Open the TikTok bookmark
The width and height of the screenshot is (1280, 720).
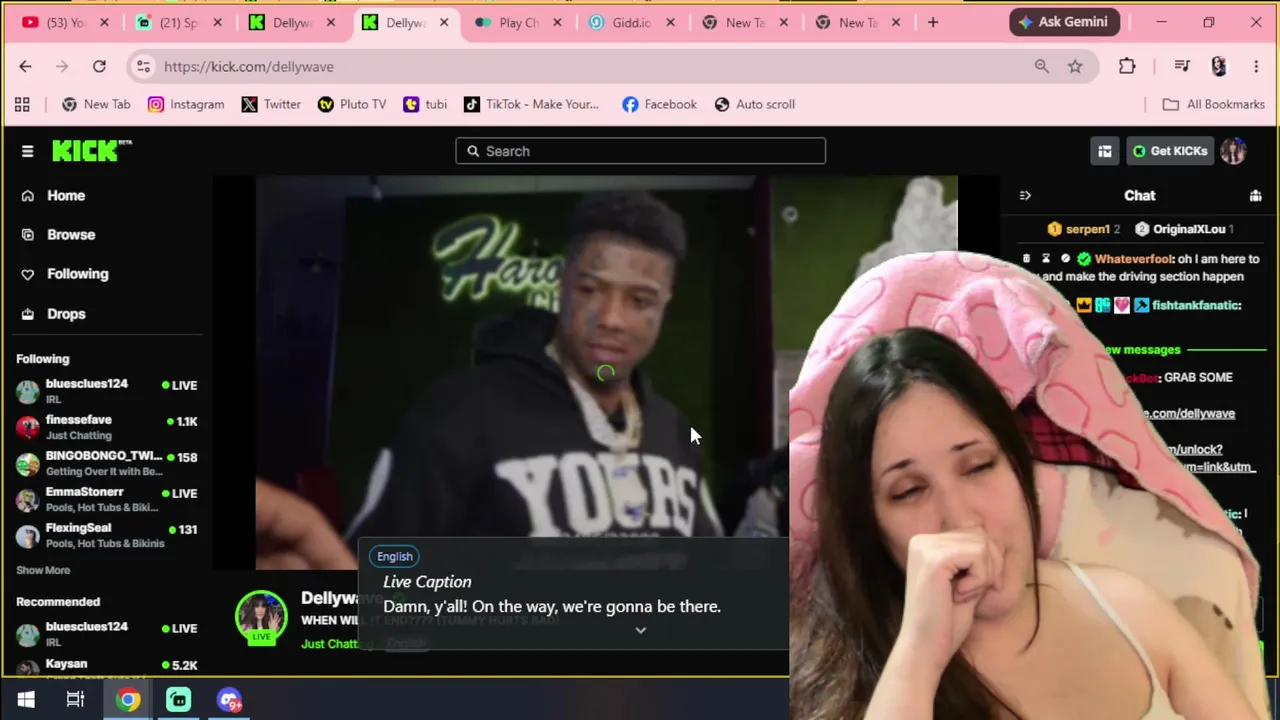click(x=531, y=104)
